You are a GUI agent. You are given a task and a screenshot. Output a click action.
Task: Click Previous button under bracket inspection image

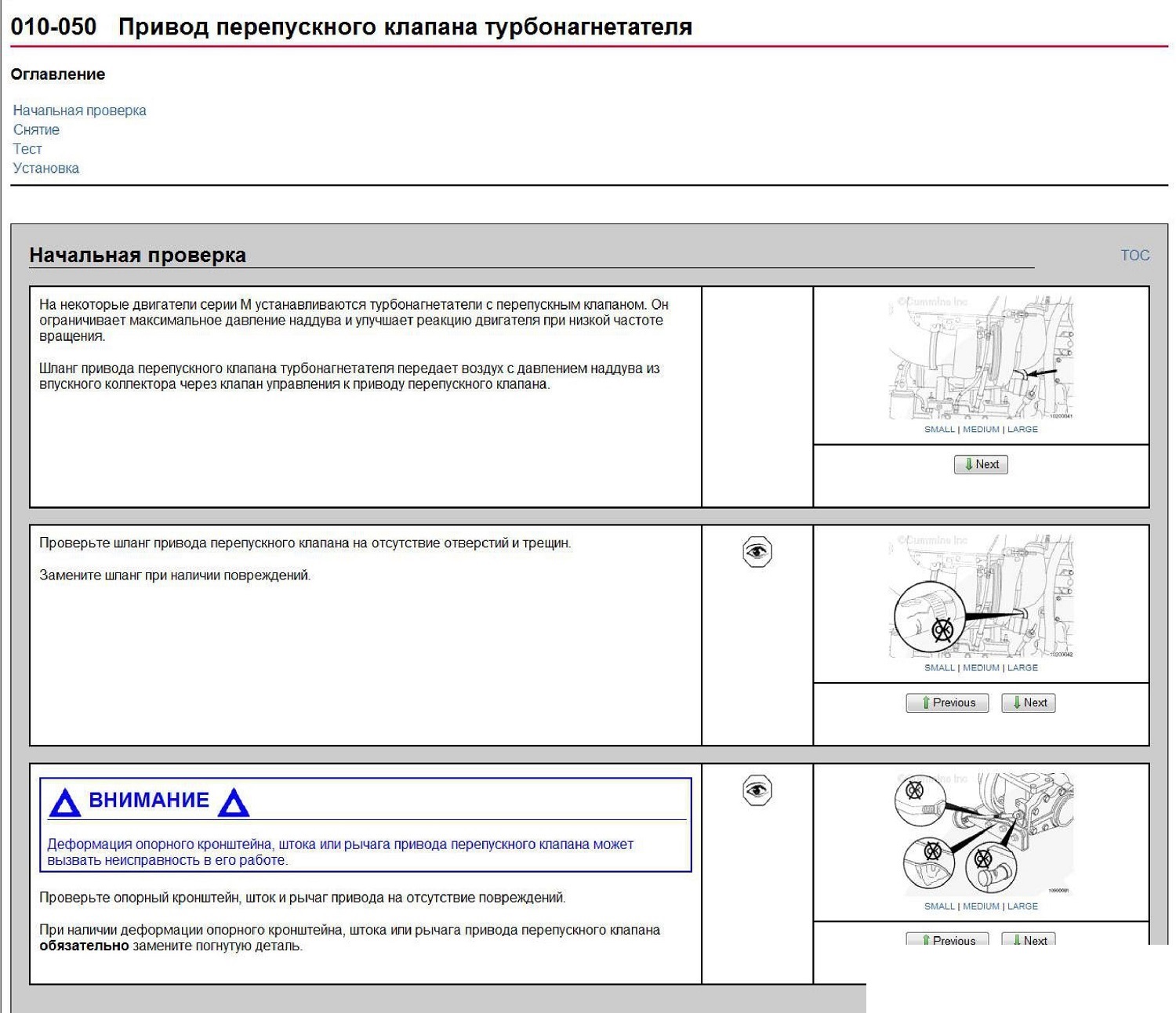pyautogui.click(x=947, y=939)
